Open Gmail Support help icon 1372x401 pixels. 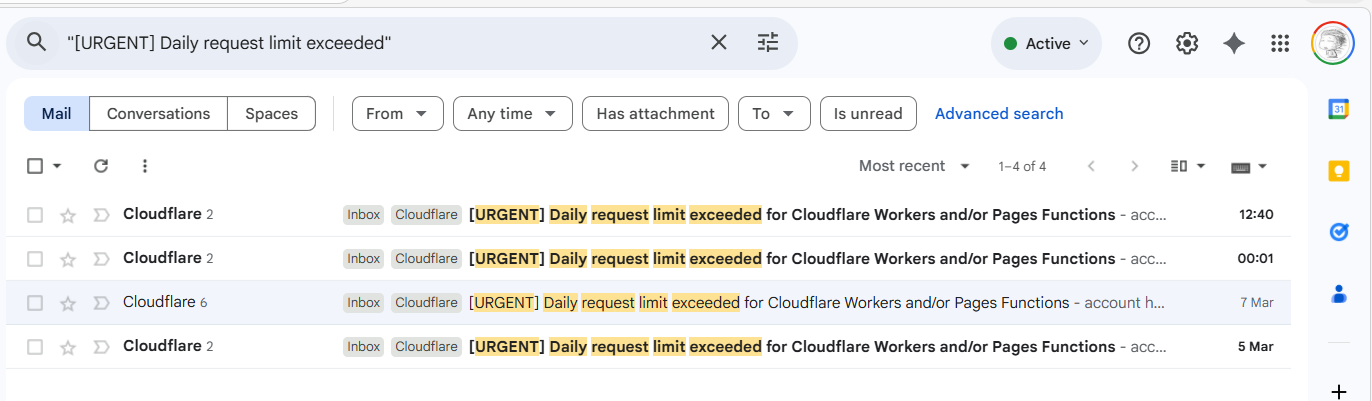[1139, 43]
